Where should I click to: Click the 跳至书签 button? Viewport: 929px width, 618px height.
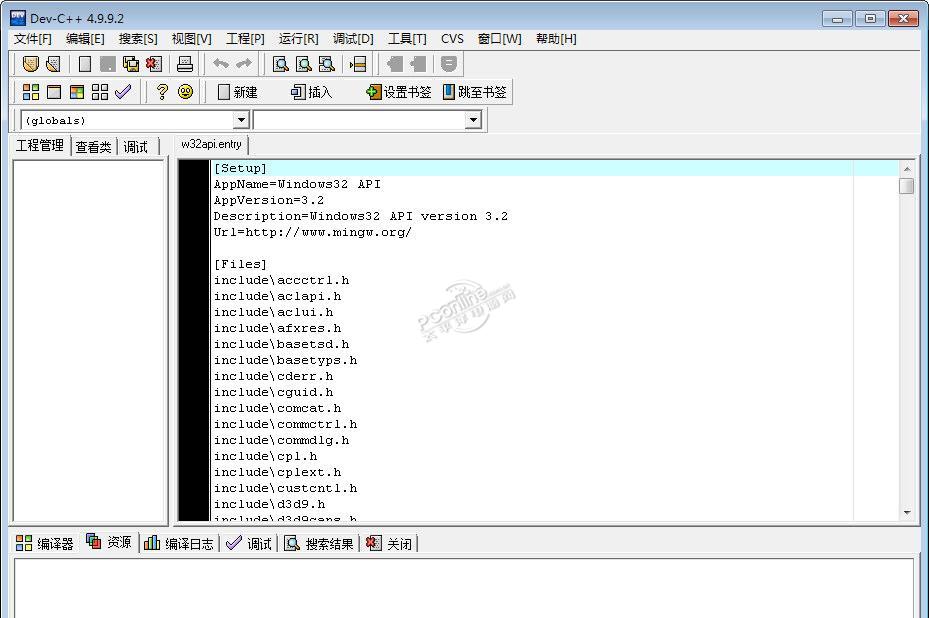(x=475, y=92)
